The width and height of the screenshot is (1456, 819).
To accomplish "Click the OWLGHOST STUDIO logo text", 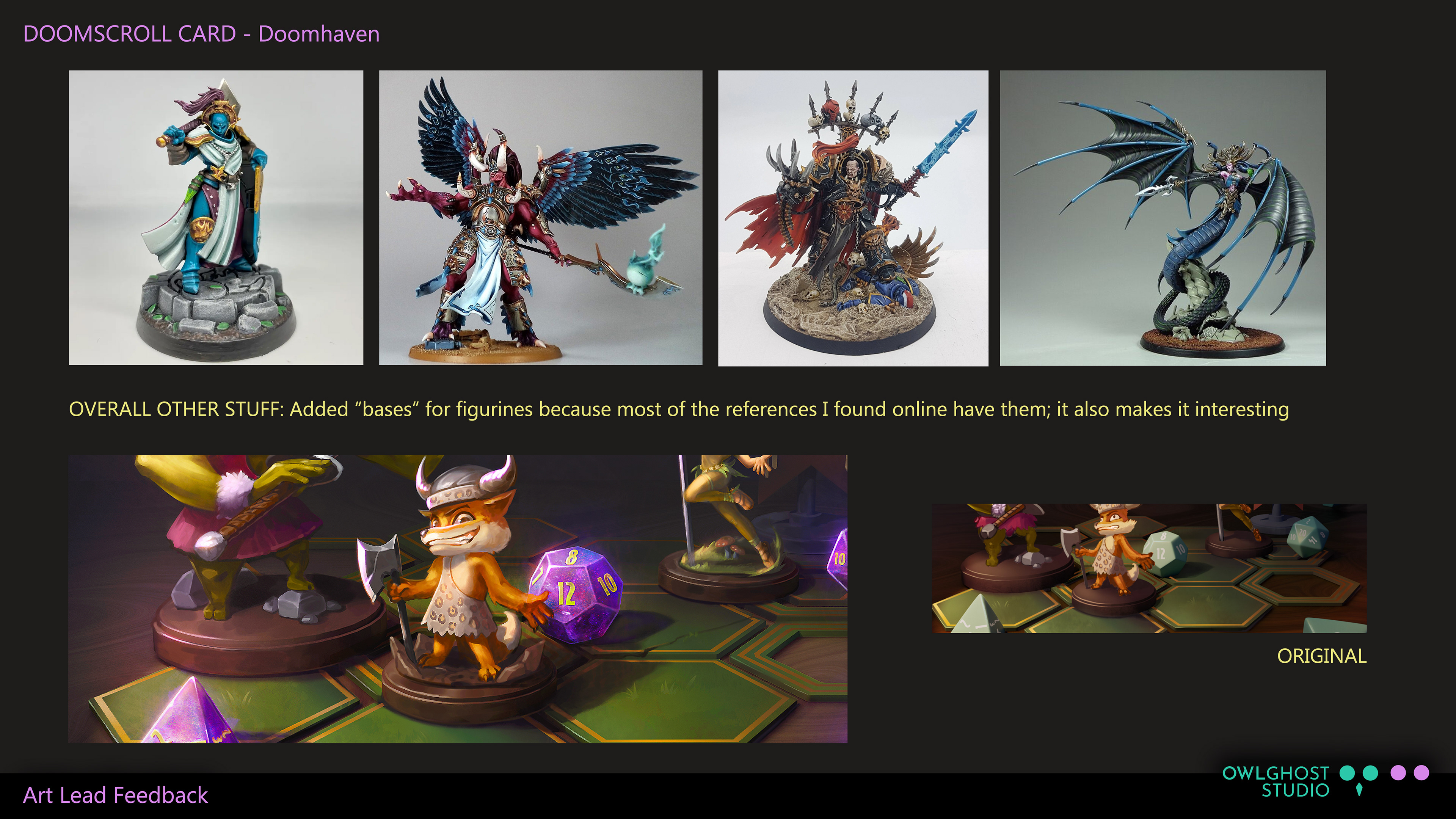I will pos(1275,782).
